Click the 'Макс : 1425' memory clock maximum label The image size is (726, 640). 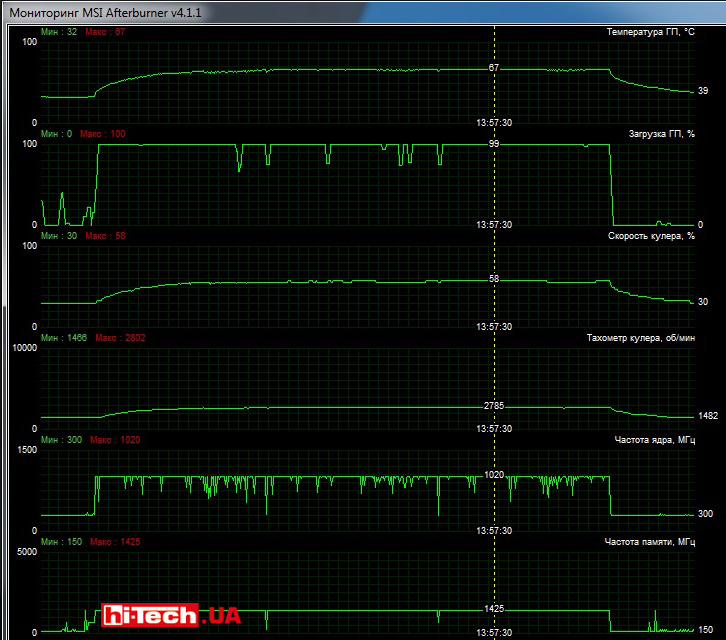pyautogui.click(x=115, y=542)
